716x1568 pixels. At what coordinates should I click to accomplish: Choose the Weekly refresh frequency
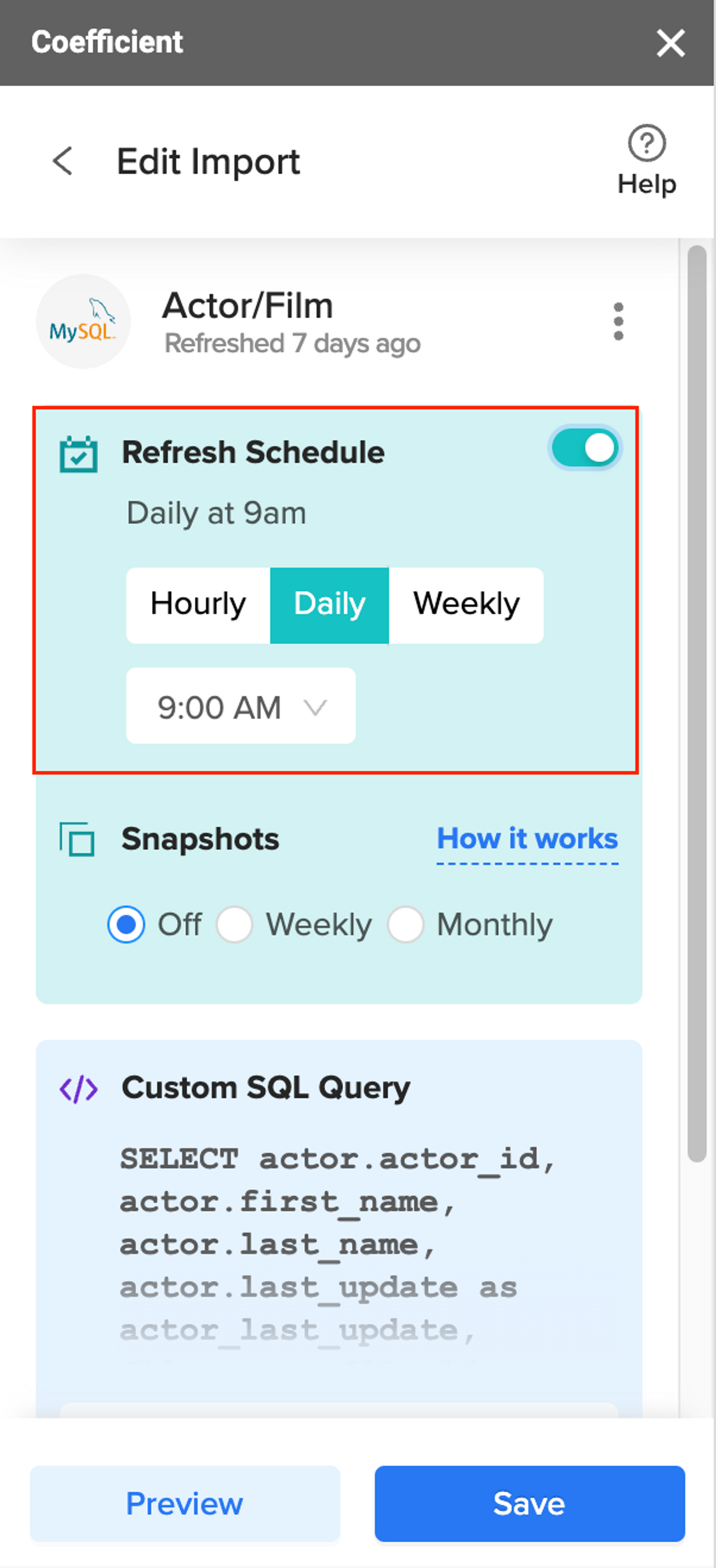[x=466, y=605]
